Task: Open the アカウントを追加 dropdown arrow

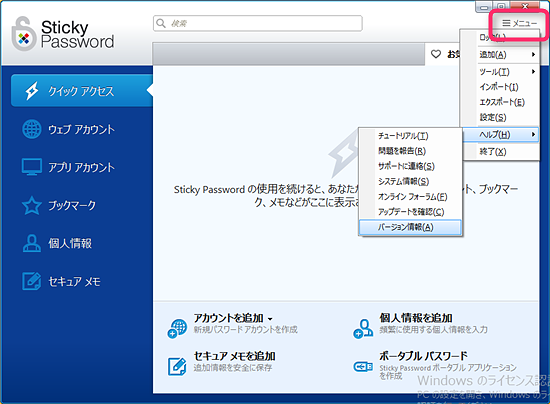Action: tap(270, 319)
